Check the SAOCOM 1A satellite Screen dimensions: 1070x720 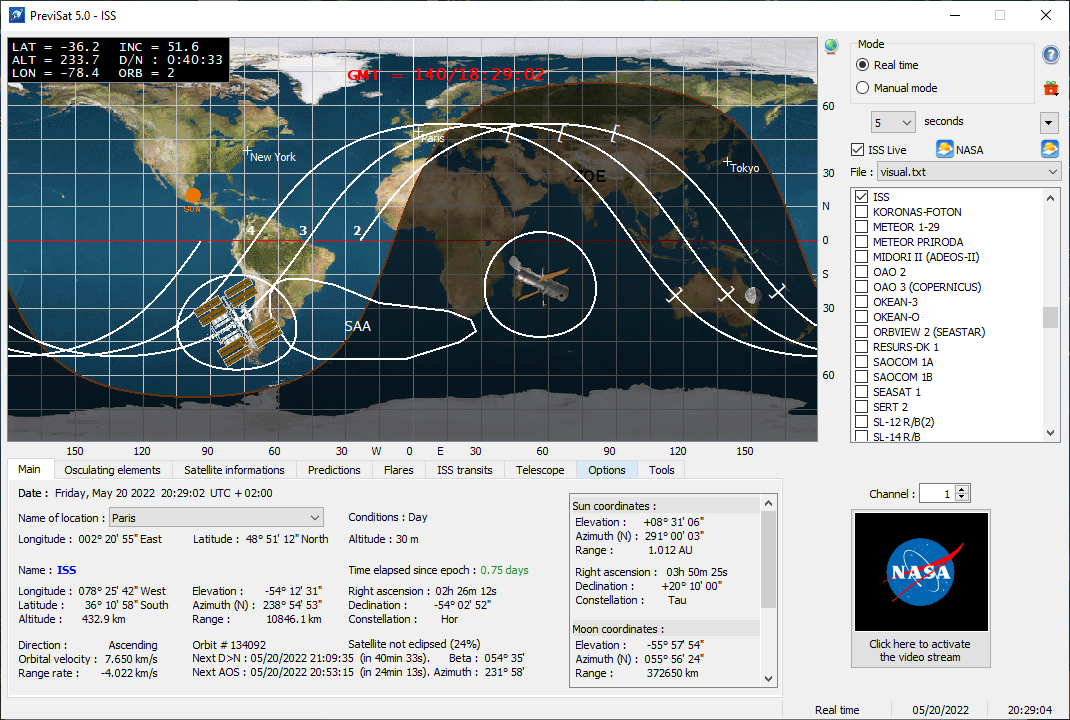tap(861, 362)
